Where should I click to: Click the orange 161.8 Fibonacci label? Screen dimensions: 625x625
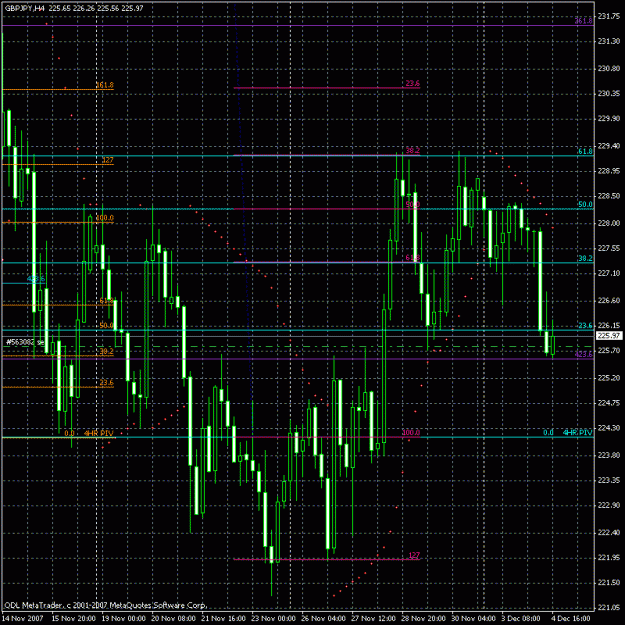tap(105, 85)
